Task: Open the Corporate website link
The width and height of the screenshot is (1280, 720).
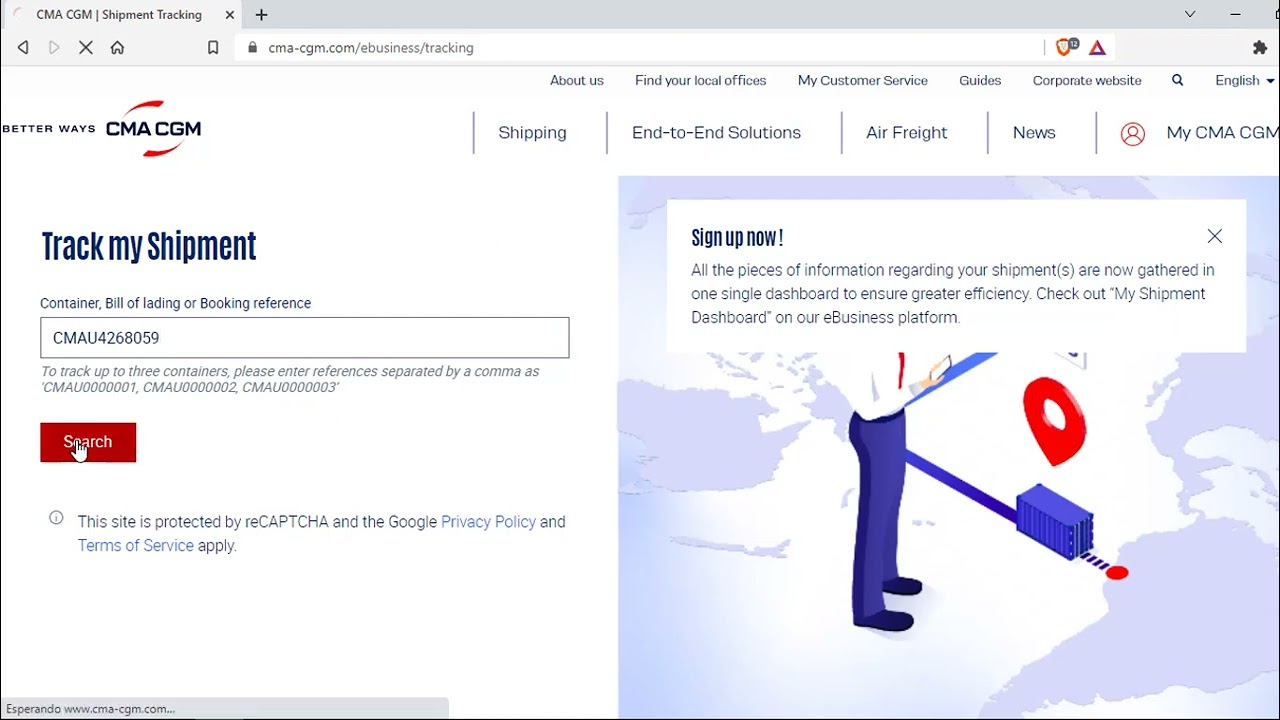Action: tap(1087, 80)
